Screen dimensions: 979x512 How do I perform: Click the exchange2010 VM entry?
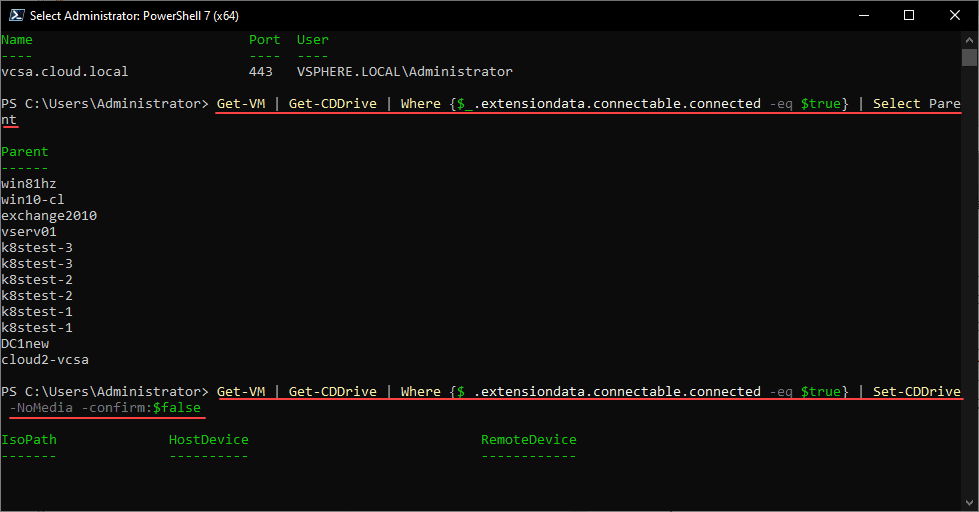(49, 216)
